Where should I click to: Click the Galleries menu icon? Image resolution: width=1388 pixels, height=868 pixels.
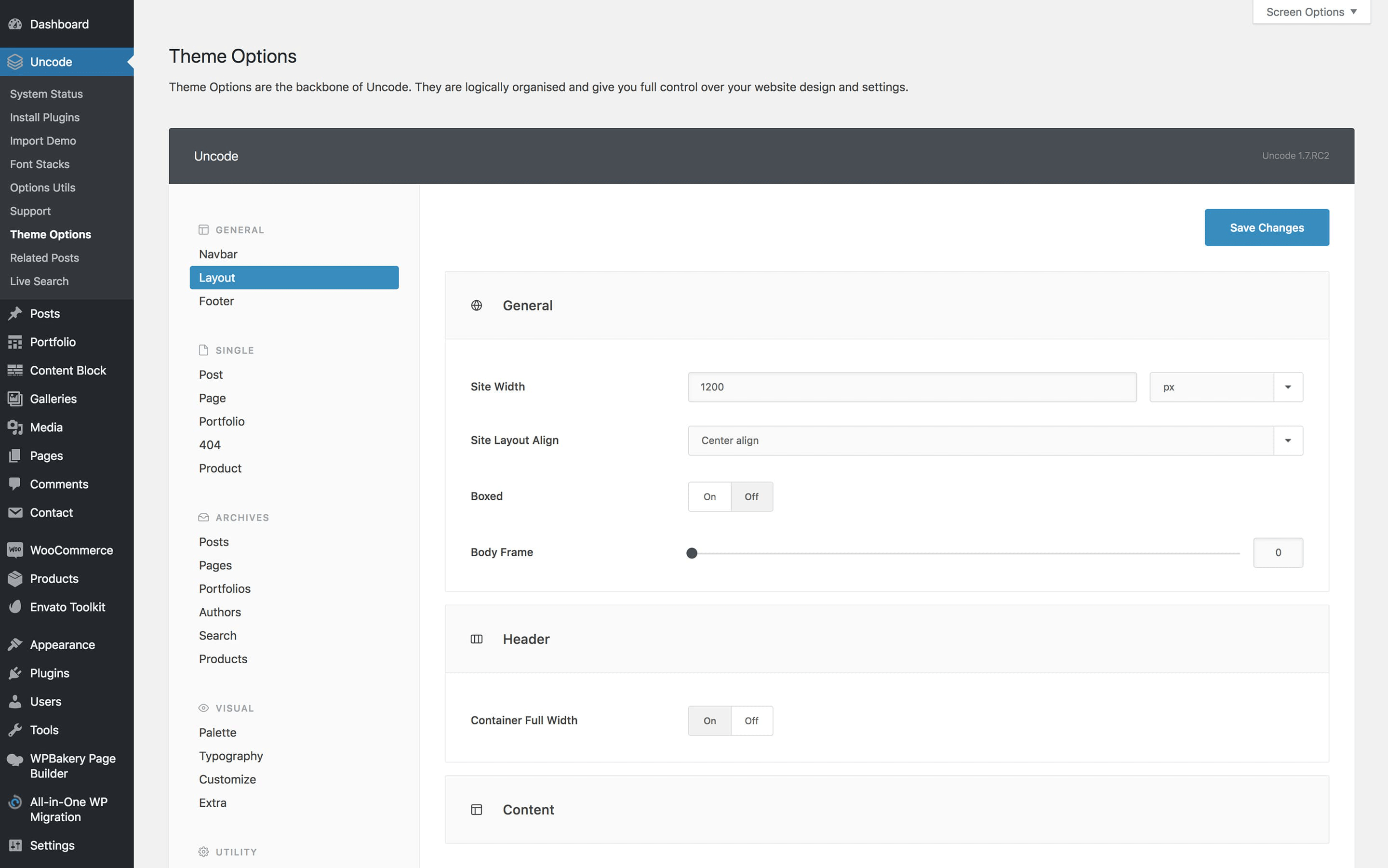click(15, 398)
